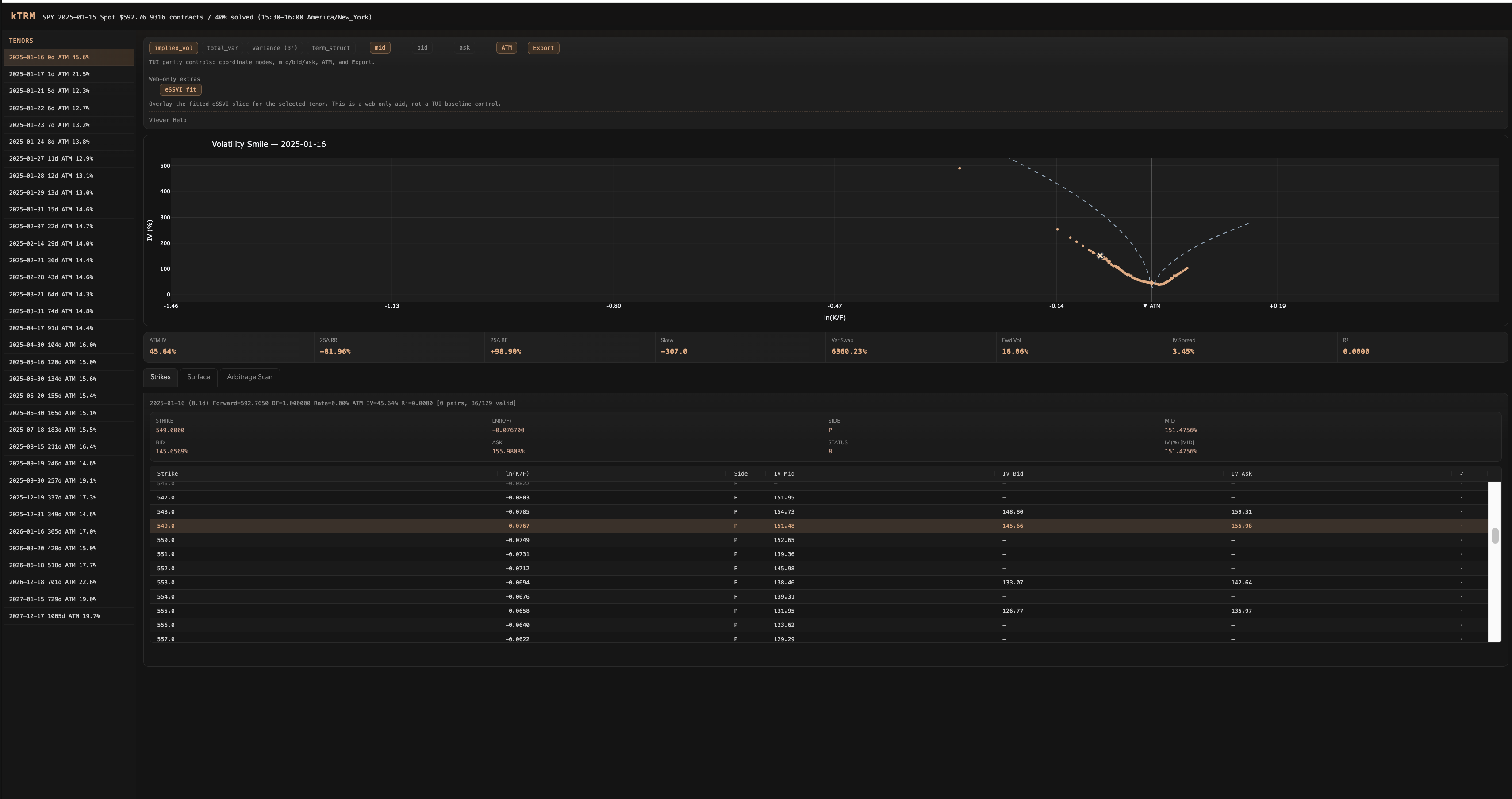
Task: Toggle the ATM marker button
Action: 506,47
